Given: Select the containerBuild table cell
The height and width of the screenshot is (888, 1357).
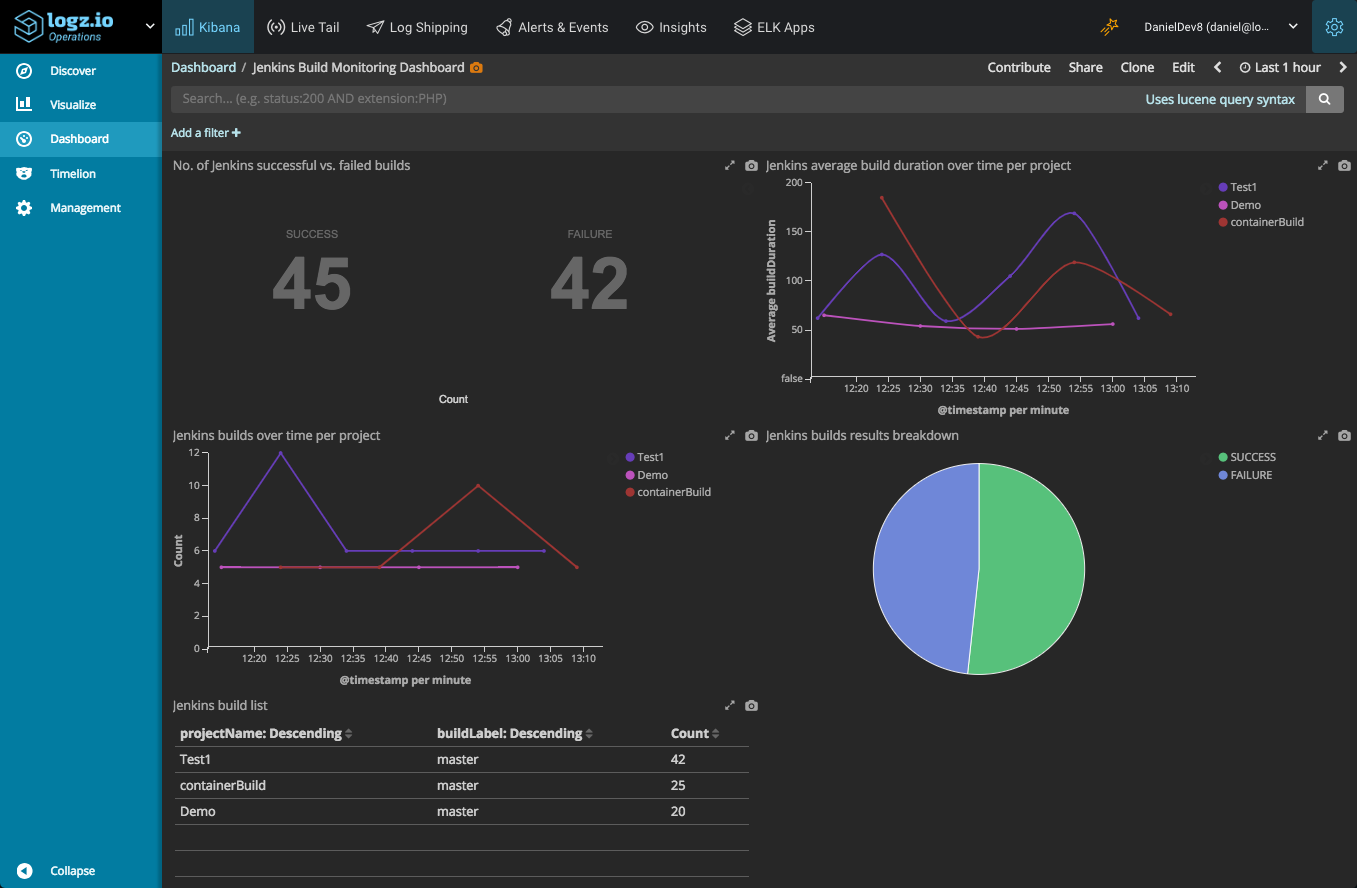Looking at the screenshot, I should click(x=223, y=785).
